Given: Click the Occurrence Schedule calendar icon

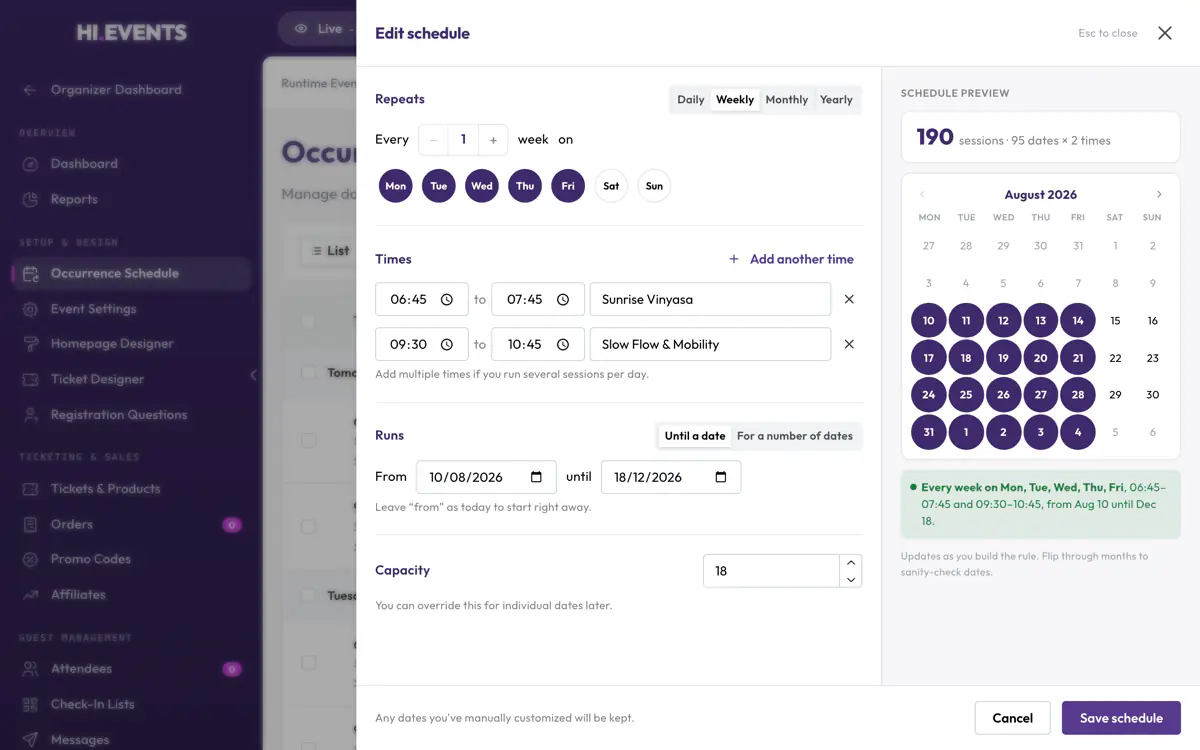Looking at the screenshot, I should (30, 274).
